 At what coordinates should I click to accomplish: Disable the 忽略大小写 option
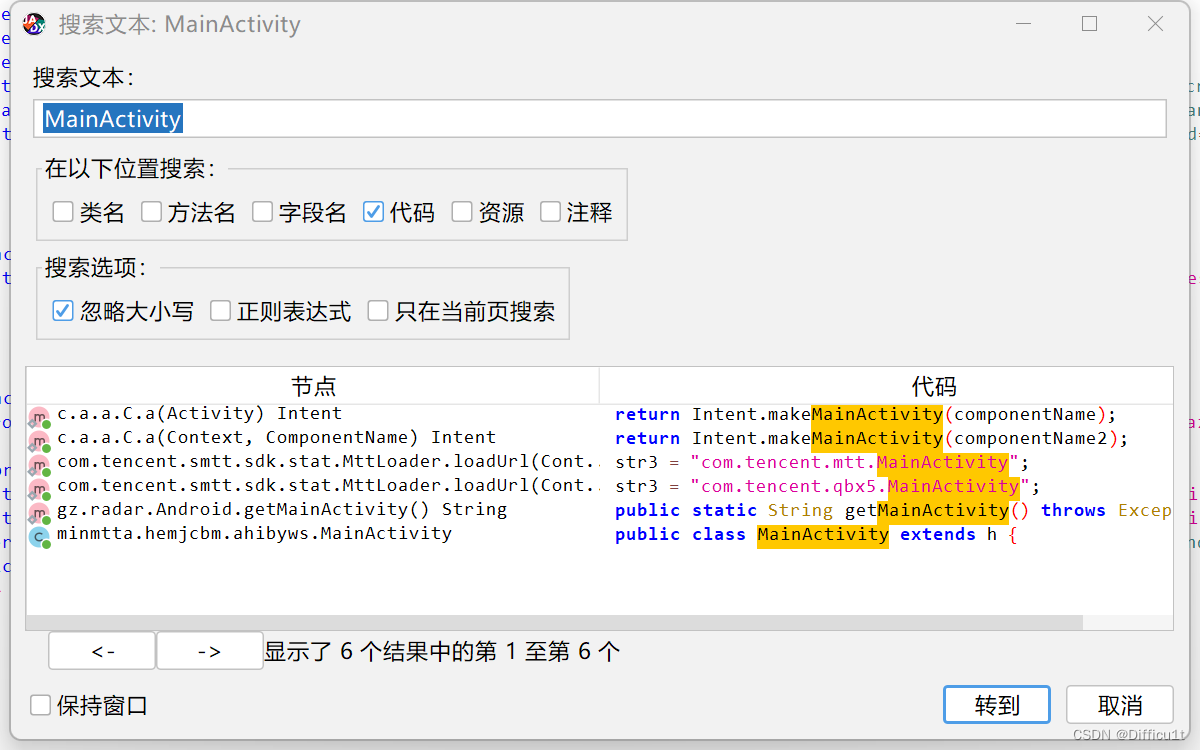pos(63,311)
